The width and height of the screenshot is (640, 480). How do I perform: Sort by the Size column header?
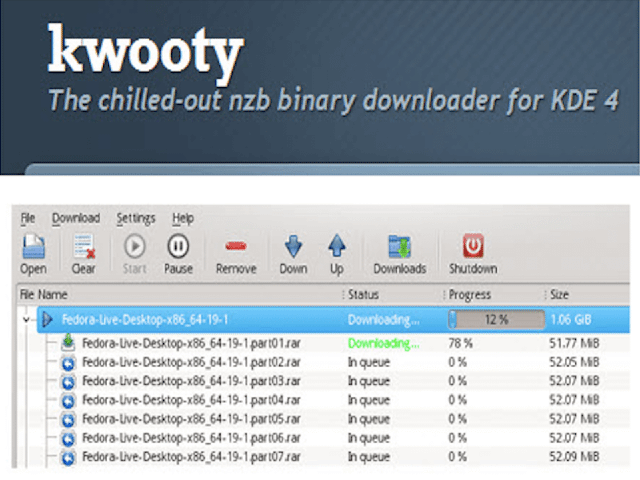coord(559,294)
